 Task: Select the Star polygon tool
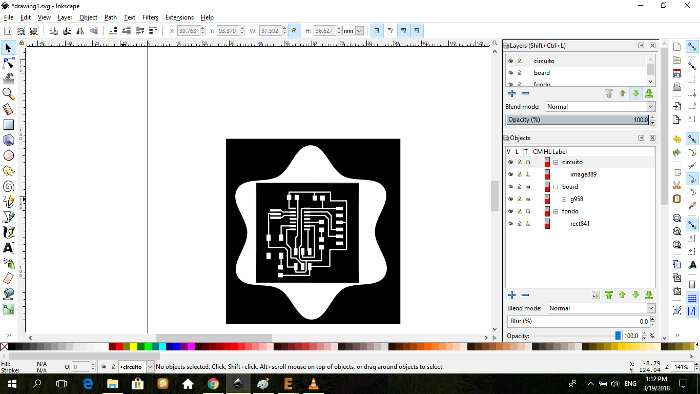click(8, 171)
